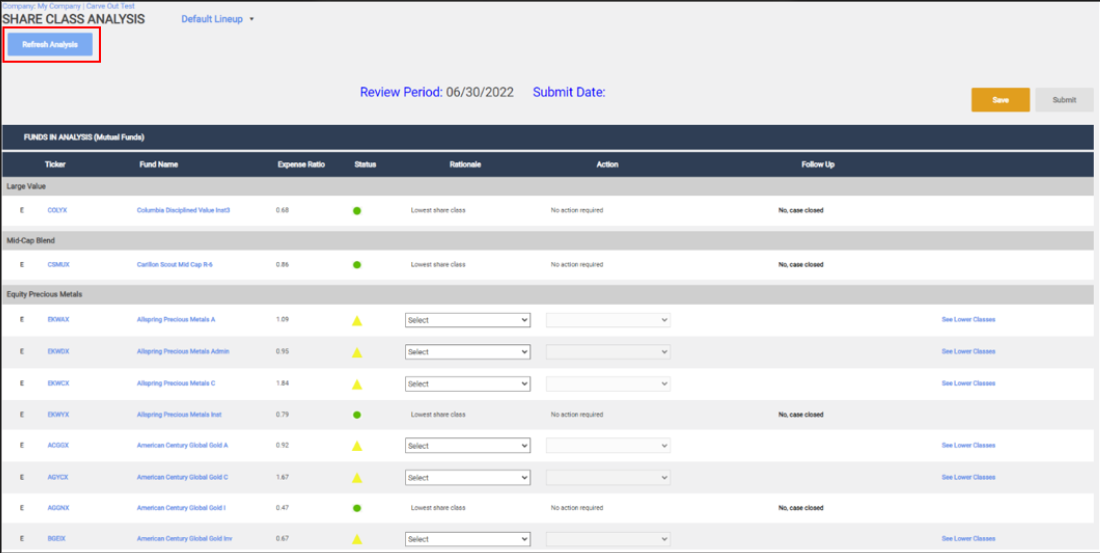The height and width of the screenshot is (553, 1100).
Task: Click the Expense Ratio column header
Action: 301,164
